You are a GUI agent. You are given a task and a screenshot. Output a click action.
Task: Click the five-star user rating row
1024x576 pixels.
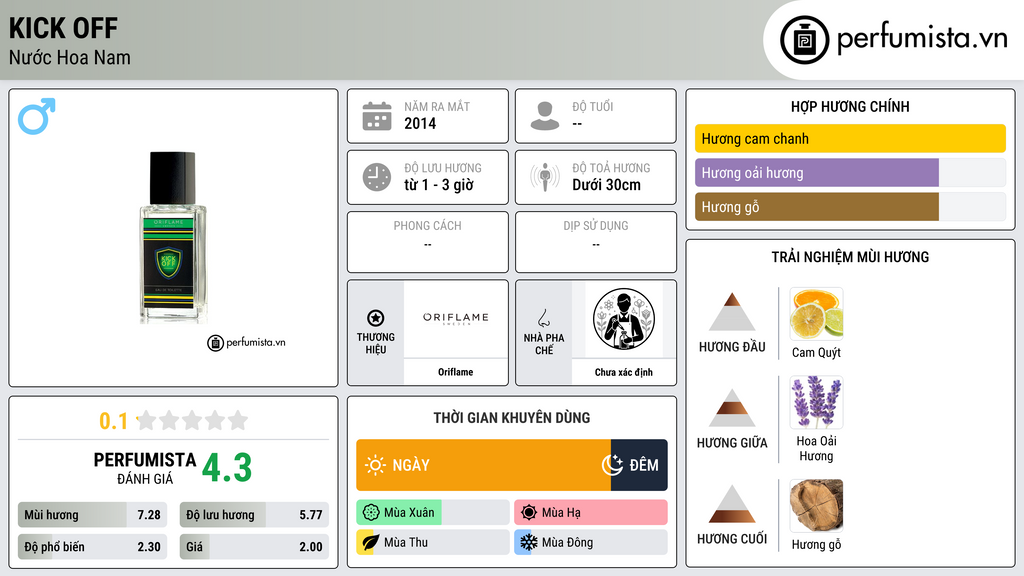(192, 420)
